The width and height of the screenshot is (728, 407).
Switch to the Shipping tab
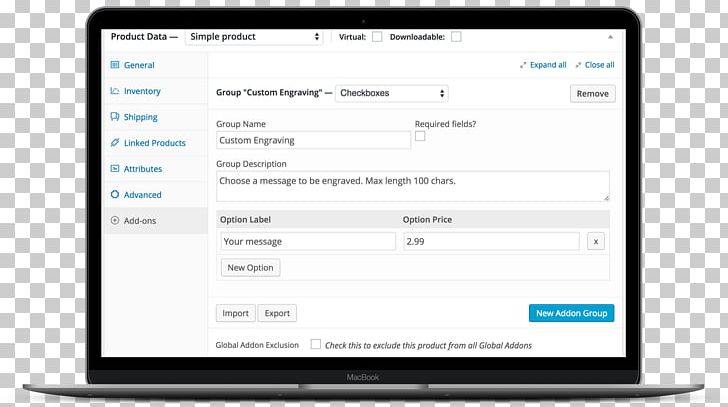point(155,117)
